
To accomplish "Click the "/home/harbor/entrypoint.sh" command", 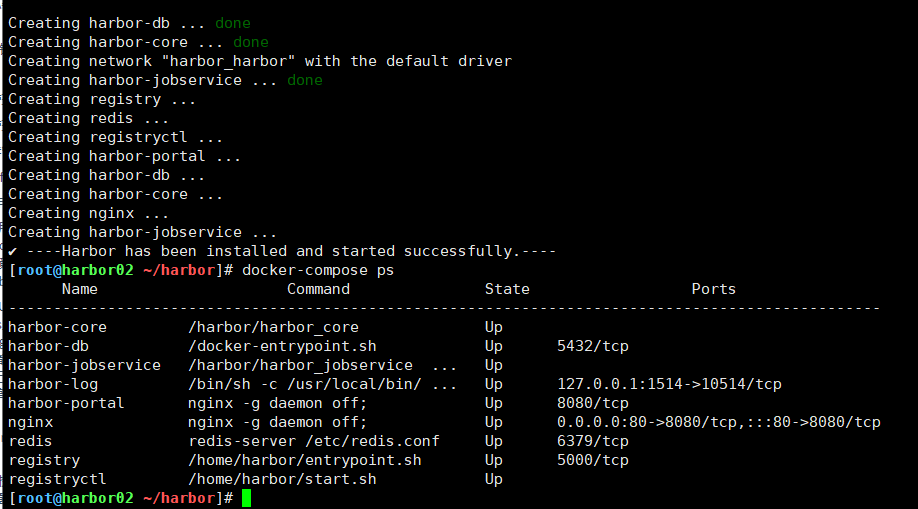I will click(x=304, y=460).
